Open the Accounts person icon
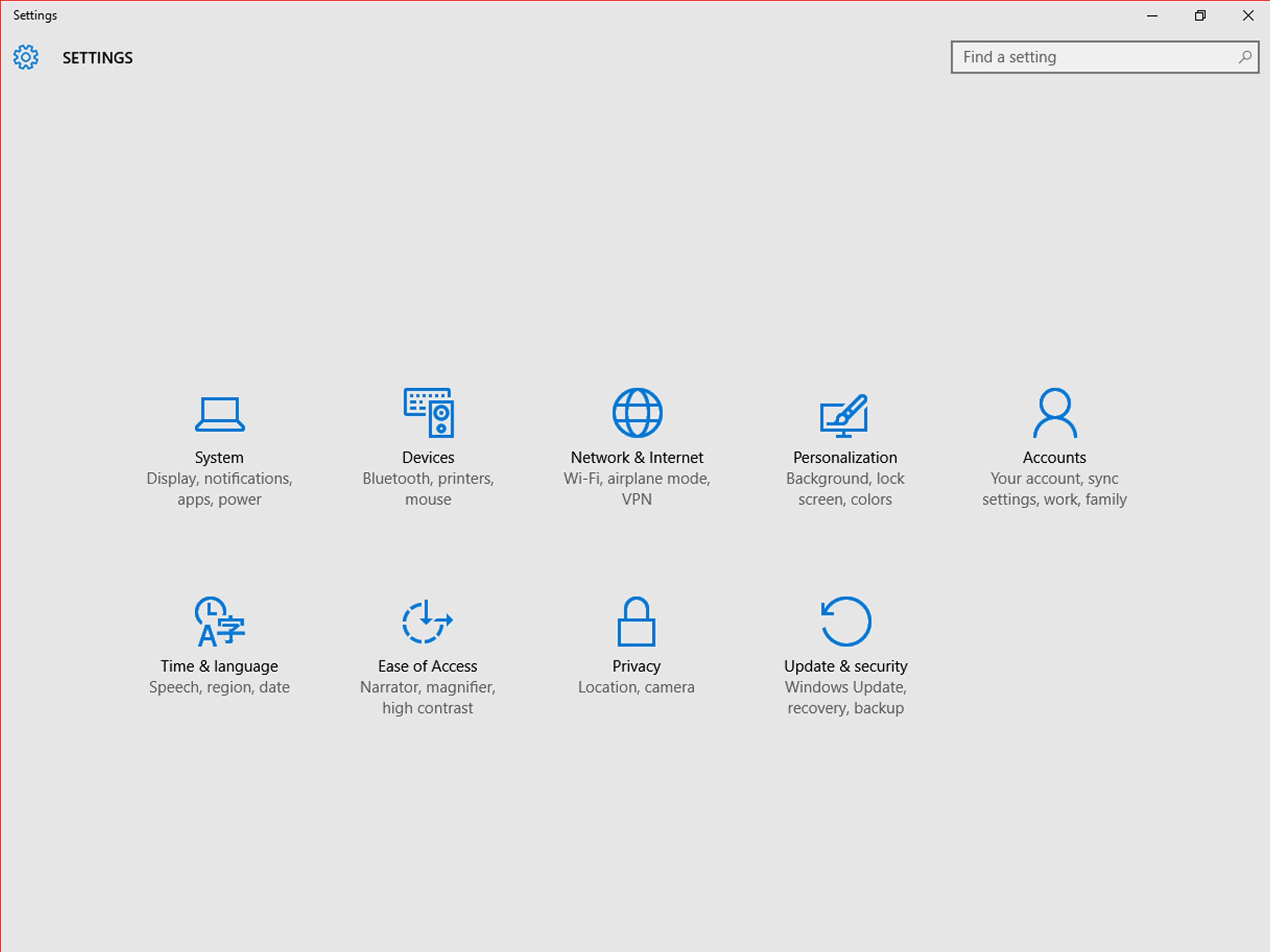The height and width of the screenshot is (952, 1270). pos(1054,413)
